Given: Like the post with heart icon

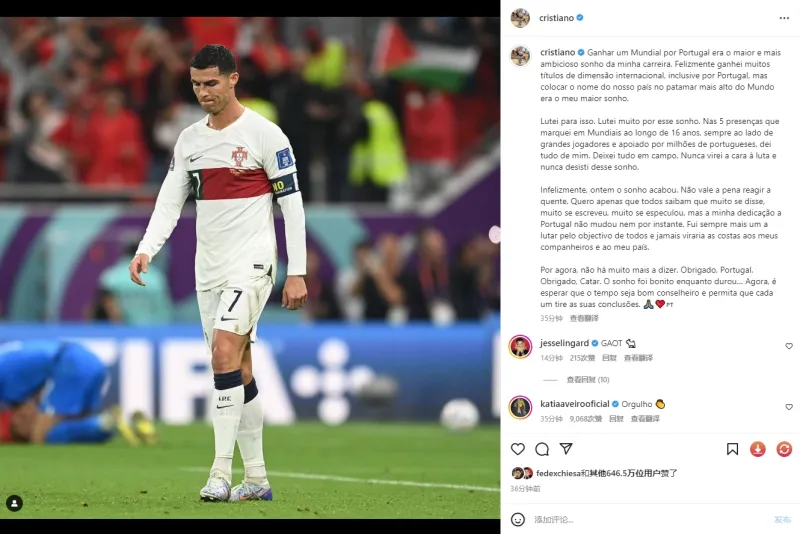Looking at the screenshot, I should coord(518,449).
